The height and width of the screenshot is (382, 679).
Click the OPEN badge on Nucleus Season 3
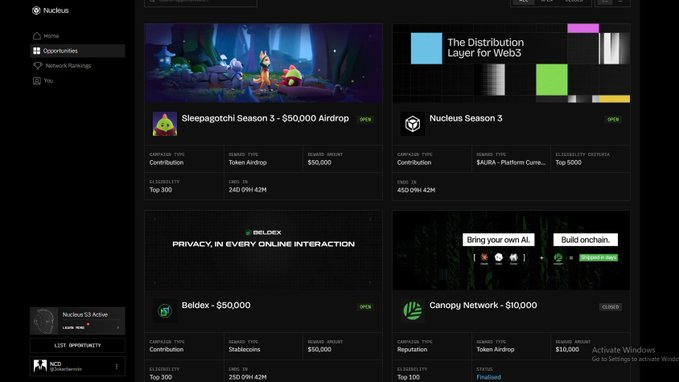point(613,120)
